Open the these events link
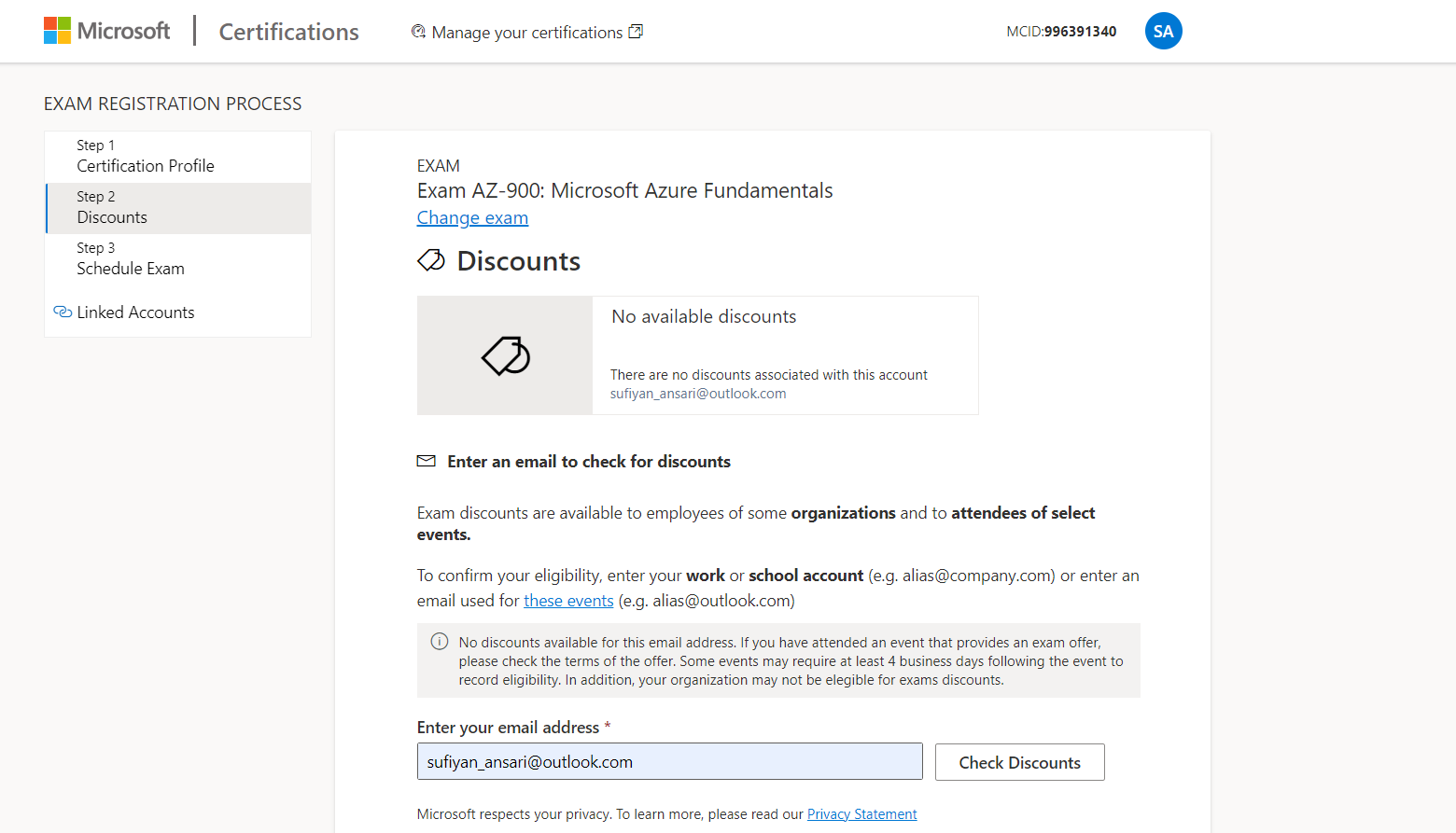 [x=568, y=600]
